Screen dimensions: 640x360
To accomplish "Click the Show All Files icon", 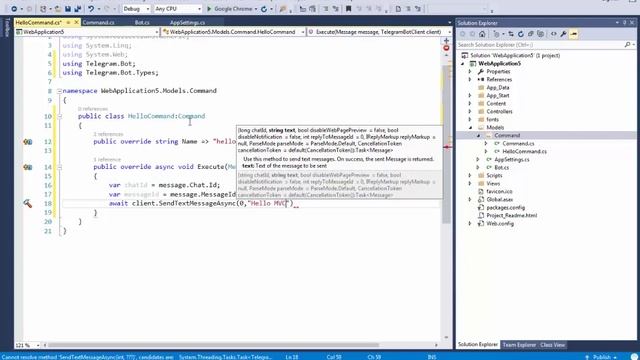I will 541,34.
